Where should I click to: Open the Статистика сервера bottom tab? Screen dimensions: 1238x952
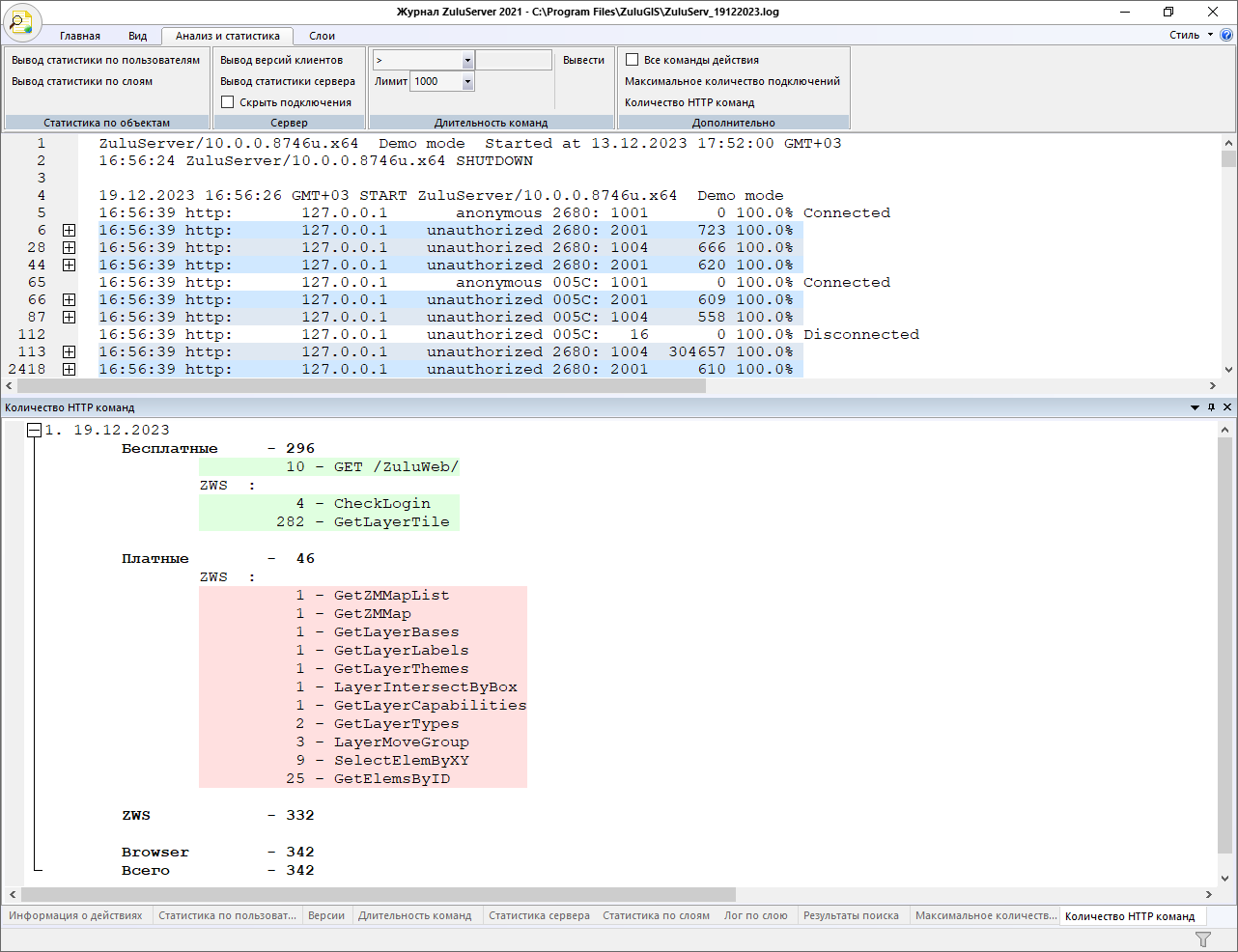539,915
